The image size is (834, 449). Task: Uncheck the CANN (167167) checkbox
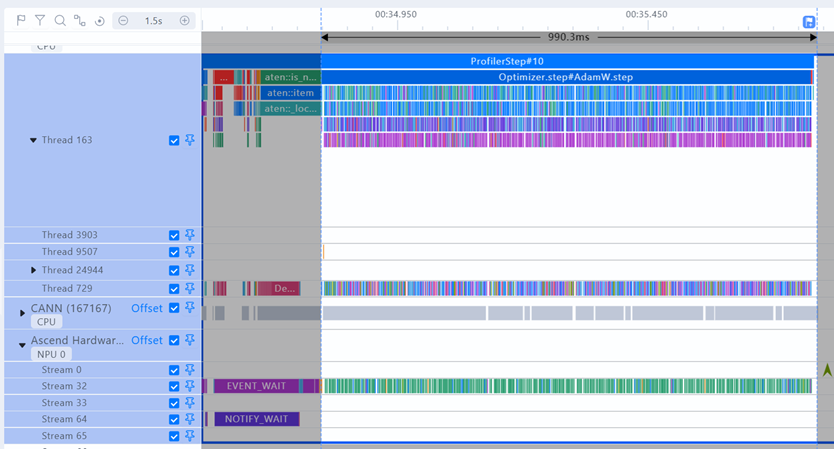coord(174,308)
